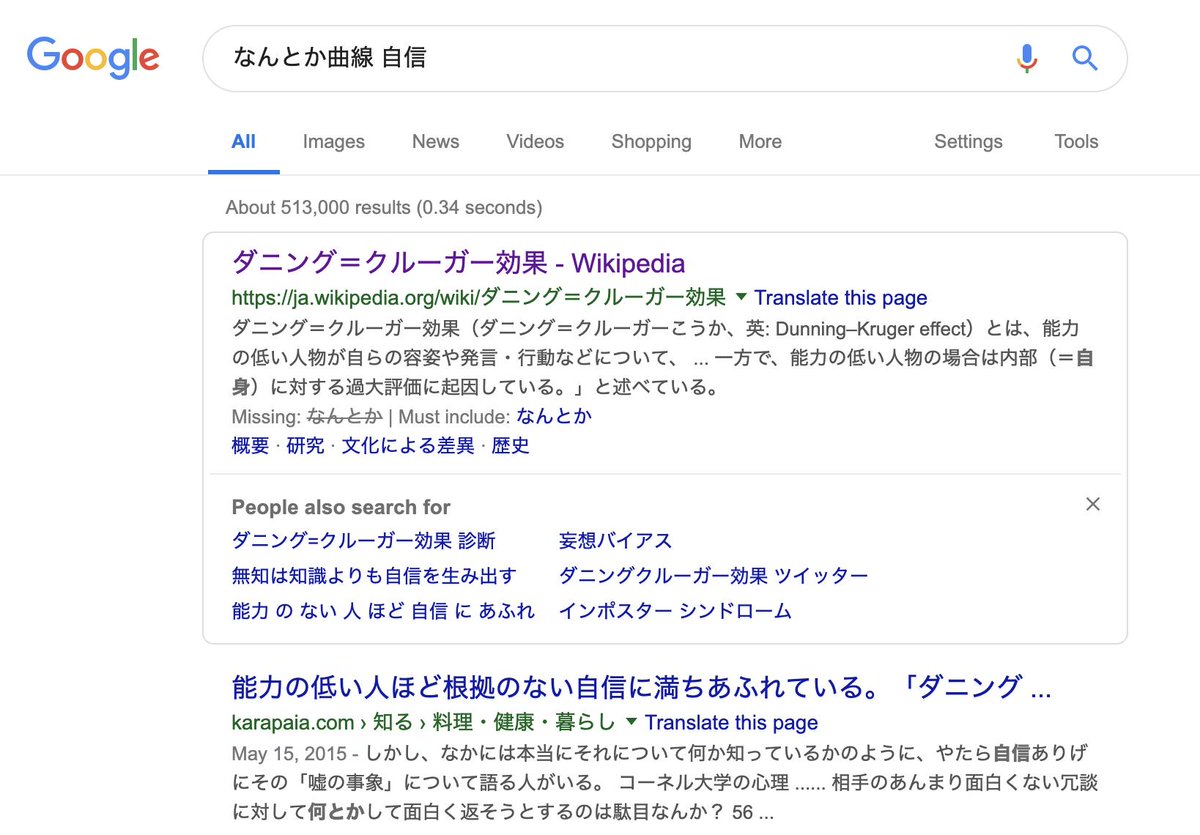
Task: Search for ダニング=クルーガー効果 診断
Action: point(364,541)
